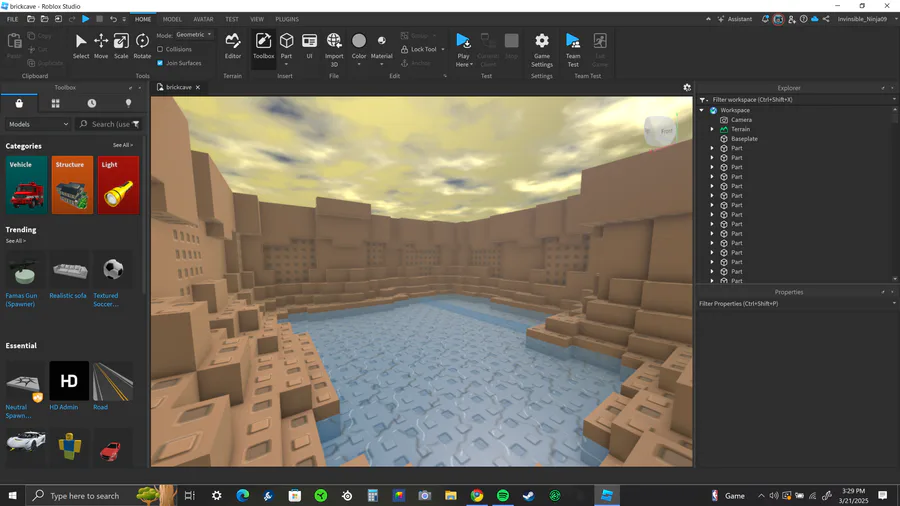The image size is (900, 506).
Task: Focus the Filter Properties field
Action: pos(795,303)
